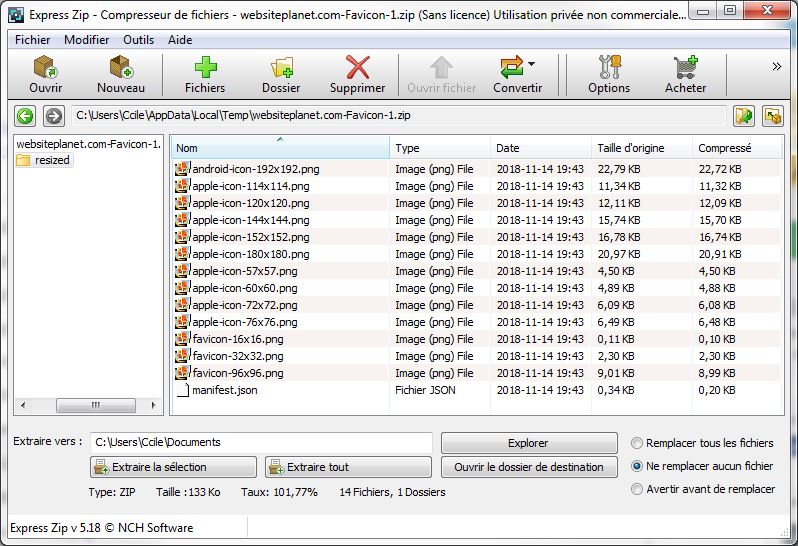
Task: Add files using the Fichiers icon
Action: tap(205, 68)
